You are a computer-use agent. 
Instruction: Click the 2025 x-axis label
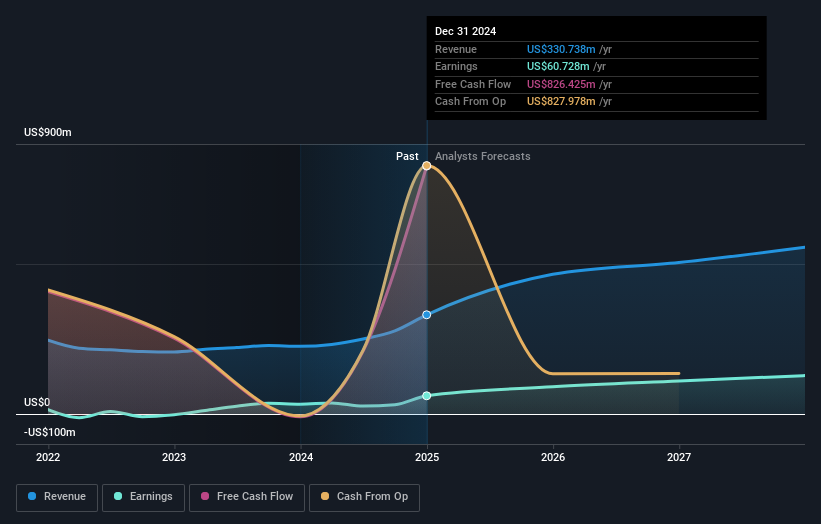[427, 457]
